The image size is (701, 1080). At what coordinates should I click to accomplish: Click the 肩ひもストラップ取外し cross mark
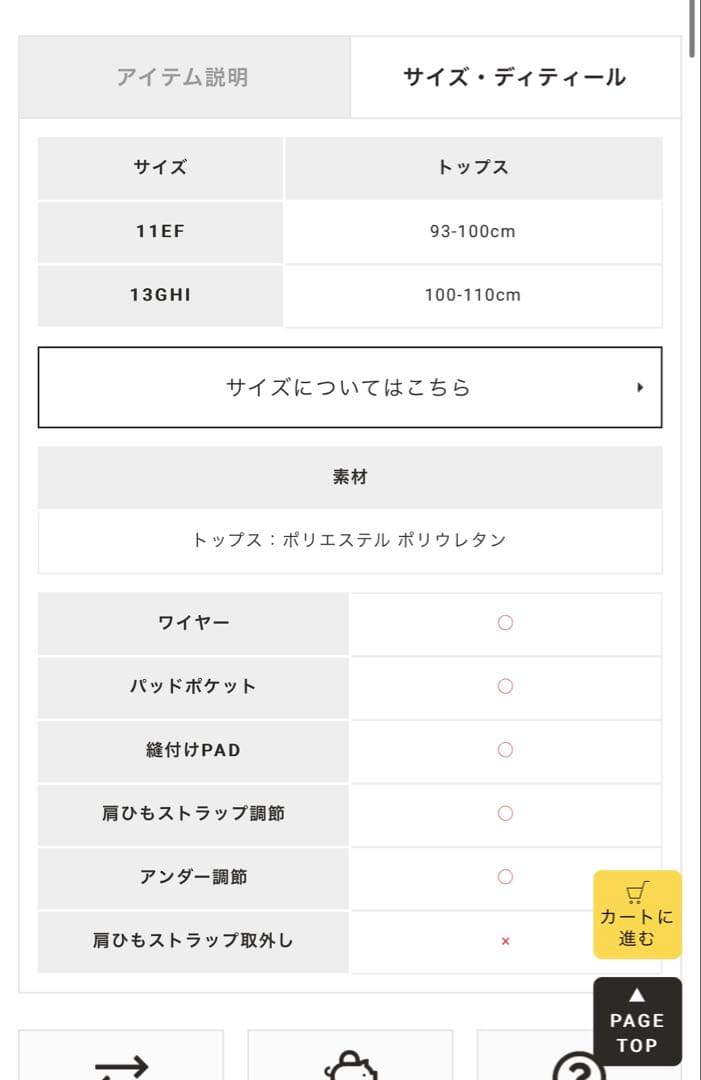(505, 941)
